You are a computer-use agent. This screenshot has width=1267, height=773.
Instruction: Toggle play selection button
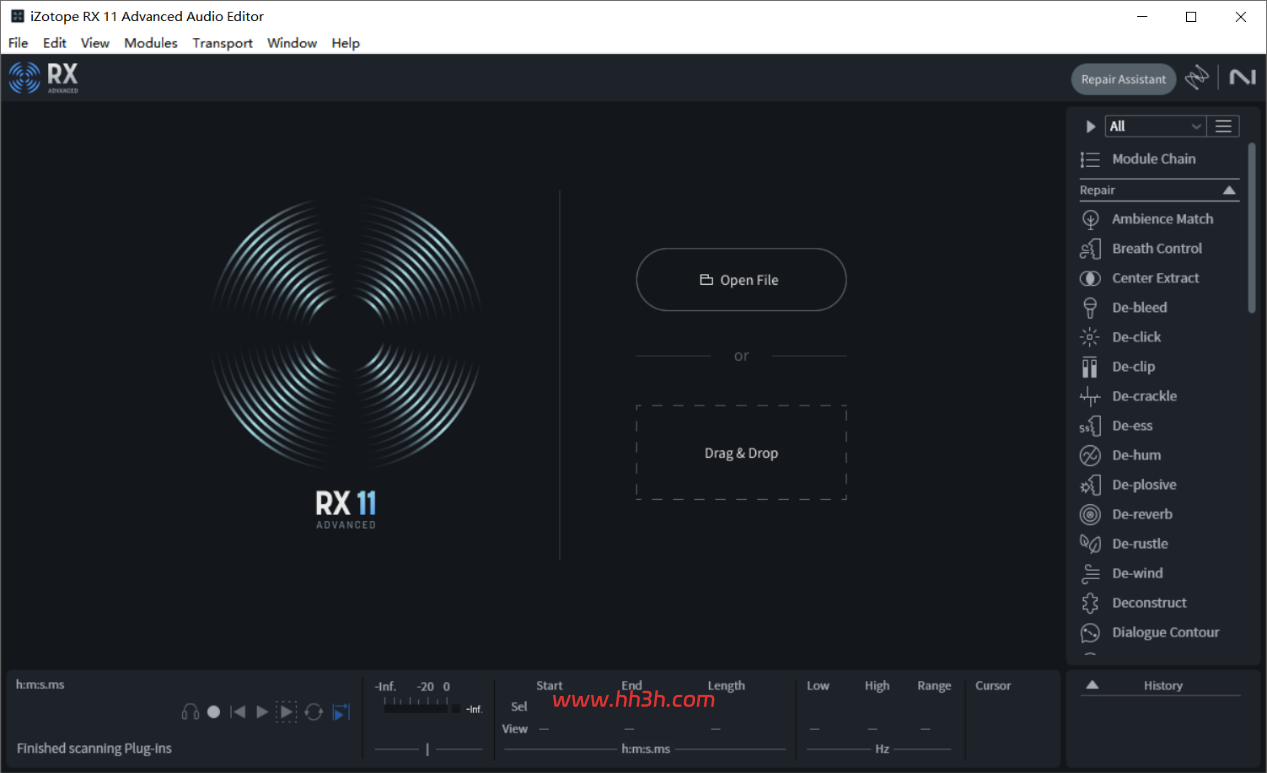[x=287, y=712]
